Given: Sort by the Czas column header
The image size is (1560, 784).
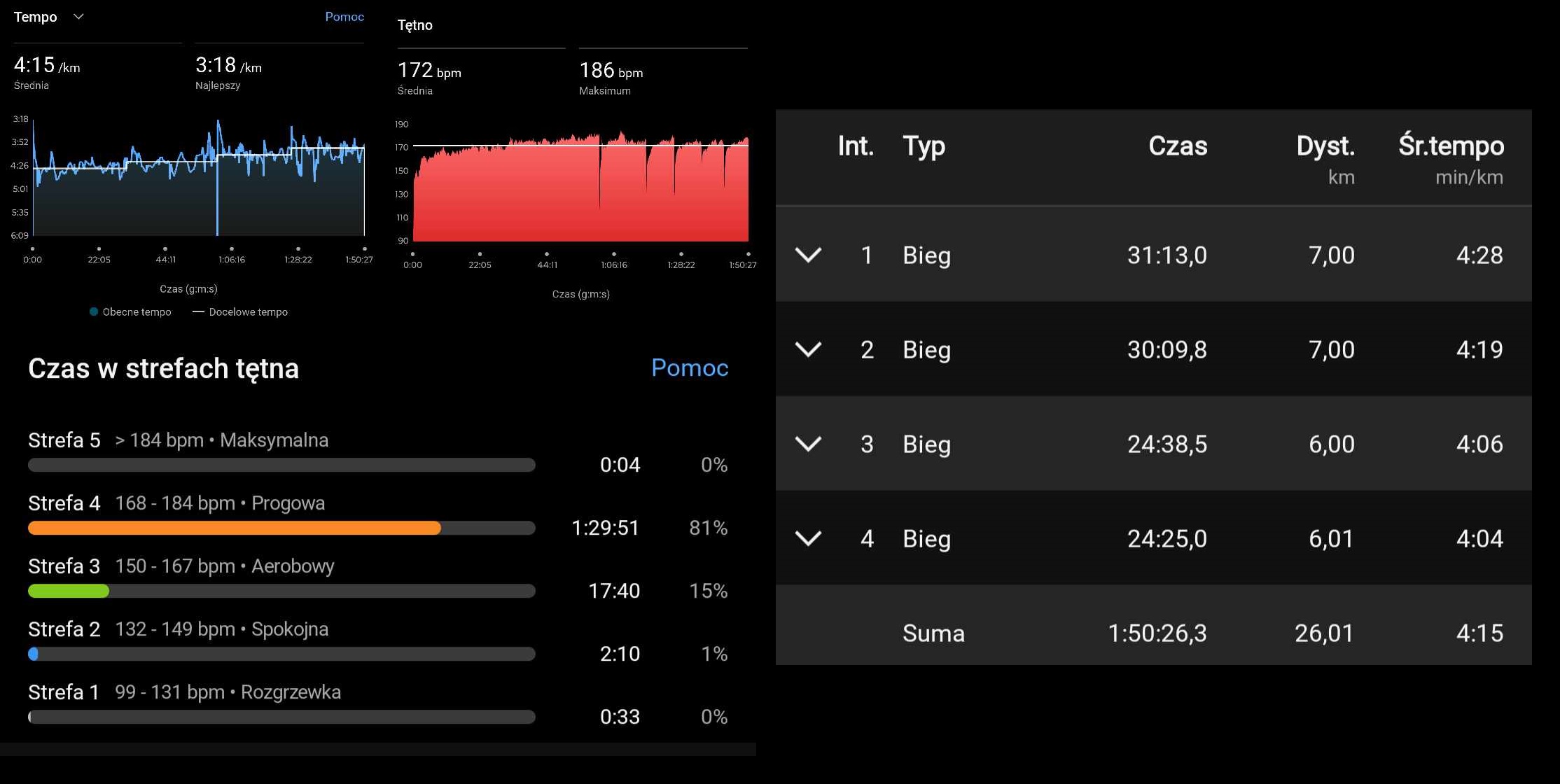Looking at the screenshot, I should (1177, 146).
